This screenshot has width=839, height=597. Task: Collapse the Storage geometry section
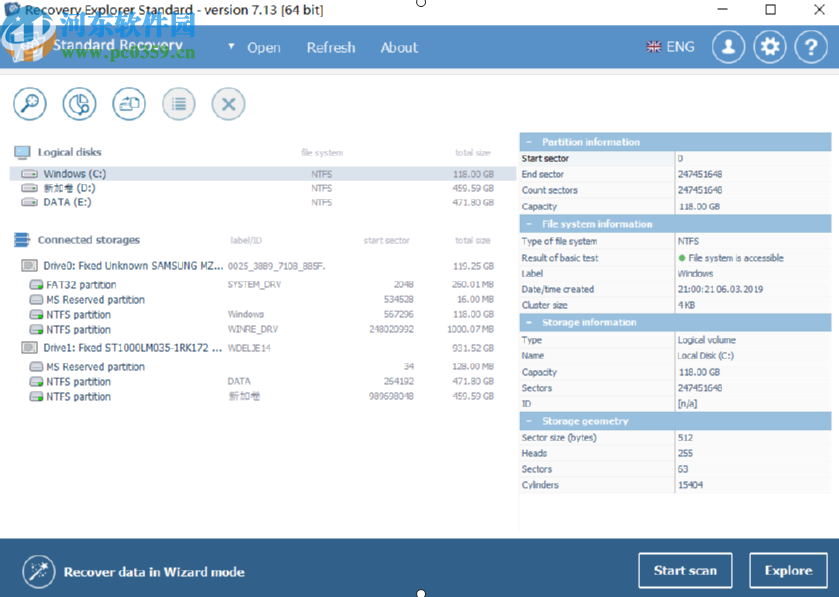(529, 421)
